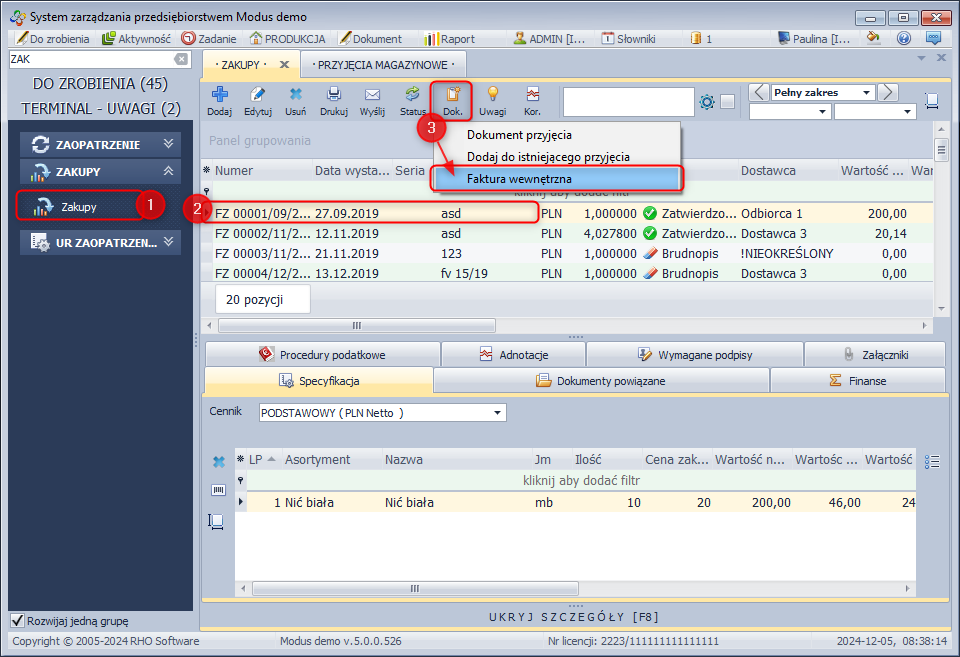Click the Edytuj pencil icon

(x=257, y=100)
